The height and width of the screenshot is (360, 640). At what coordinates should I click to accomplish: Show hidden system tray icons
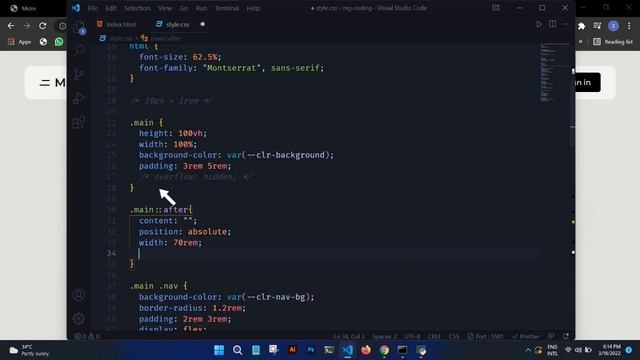pyautogui.click(x=528, y=350)
